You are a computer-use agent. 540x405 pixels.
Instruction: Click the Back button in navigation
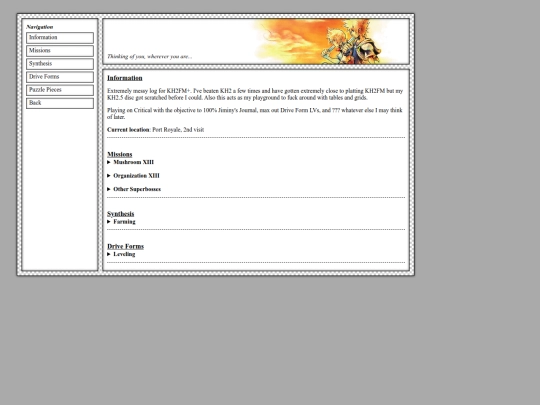pyautogui.click(x=60, y=103)
